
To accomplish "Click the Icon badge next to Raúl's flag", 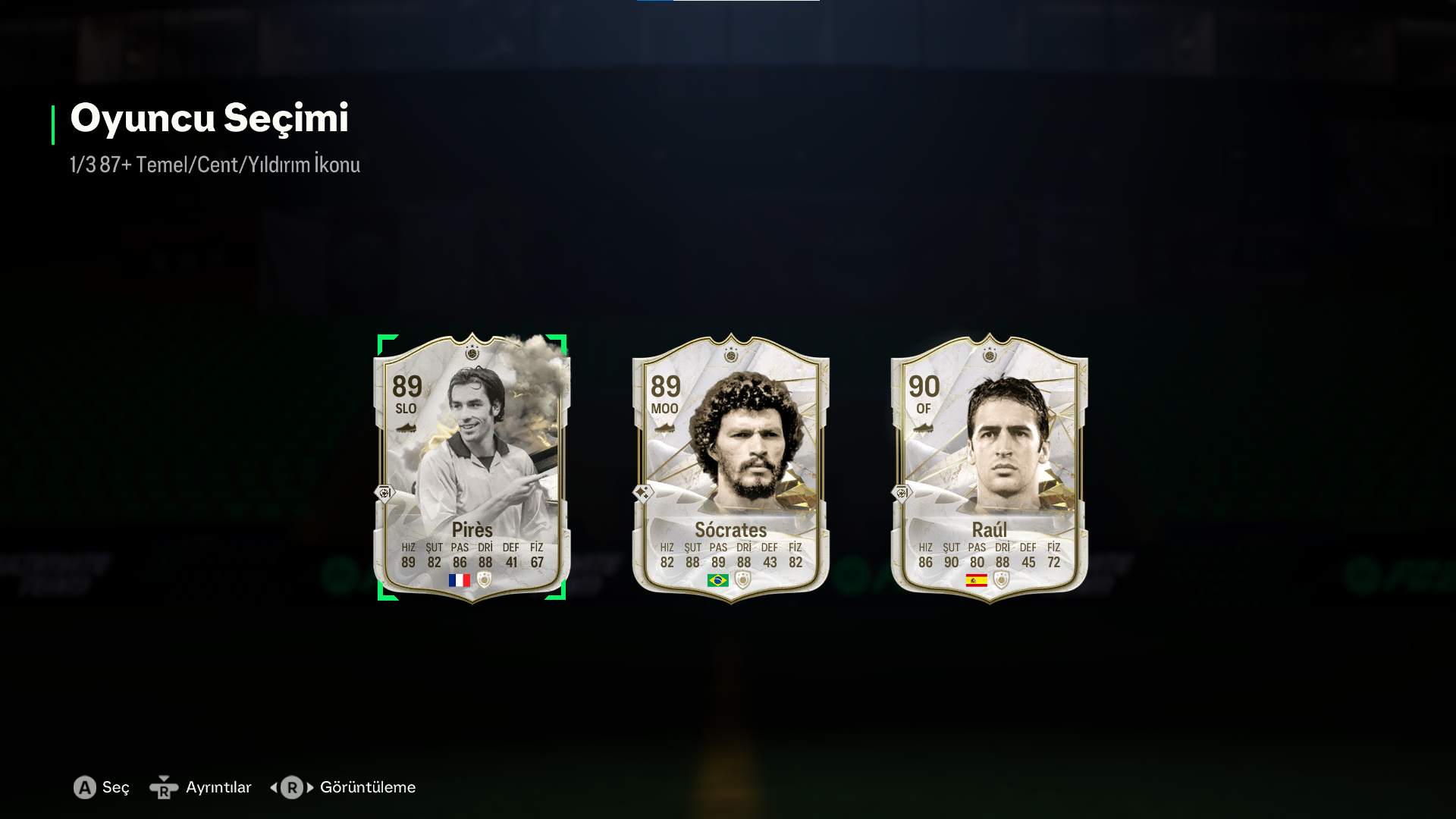I will pos(1002,580).
